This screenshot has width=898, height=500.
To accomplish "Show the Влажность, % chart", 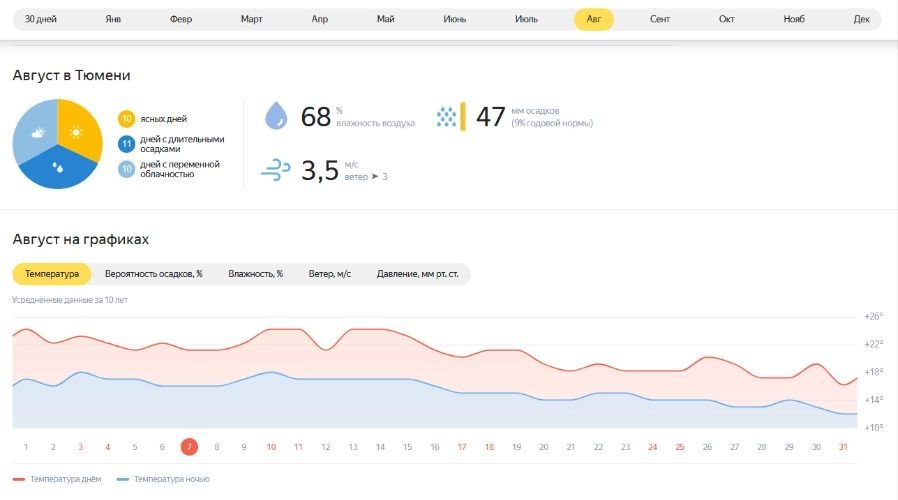I will 255,274.
